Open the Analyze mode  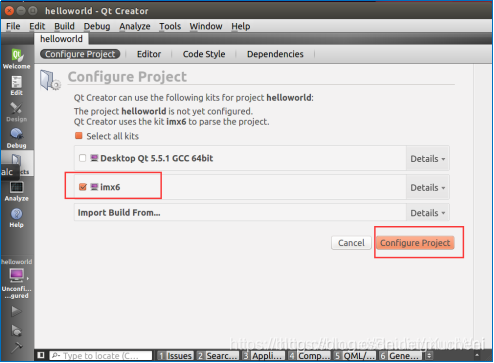click(x=16, y=191)
